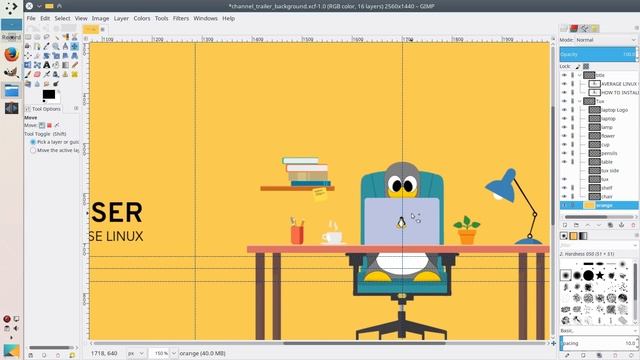
Task: Select the Move tool
Action: tap(75, 46)
